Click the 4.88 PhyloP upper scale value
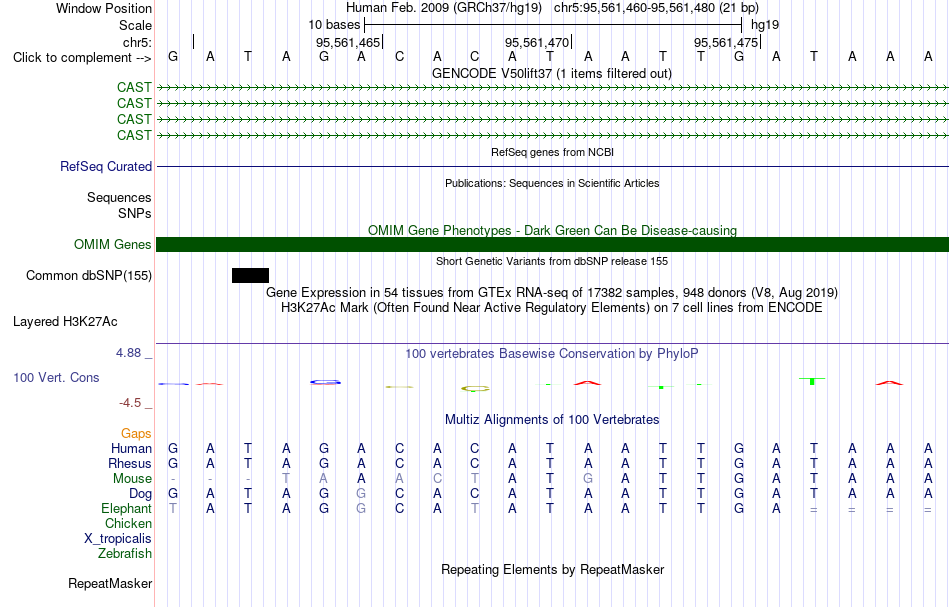The image size is (950, 607). click(x=129, y=353)
